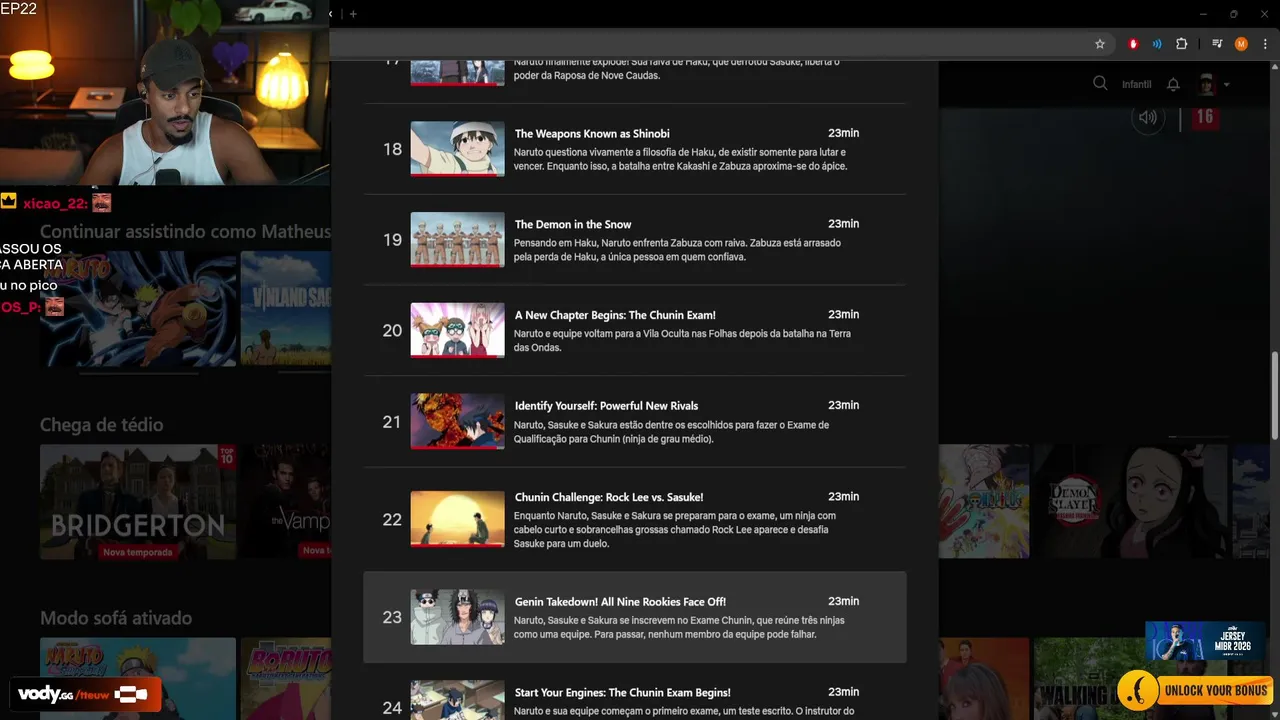1280x720 pixels.
Task: Open the Bridgerton card in Chega de tédio
Action: (x=138, y=502)
